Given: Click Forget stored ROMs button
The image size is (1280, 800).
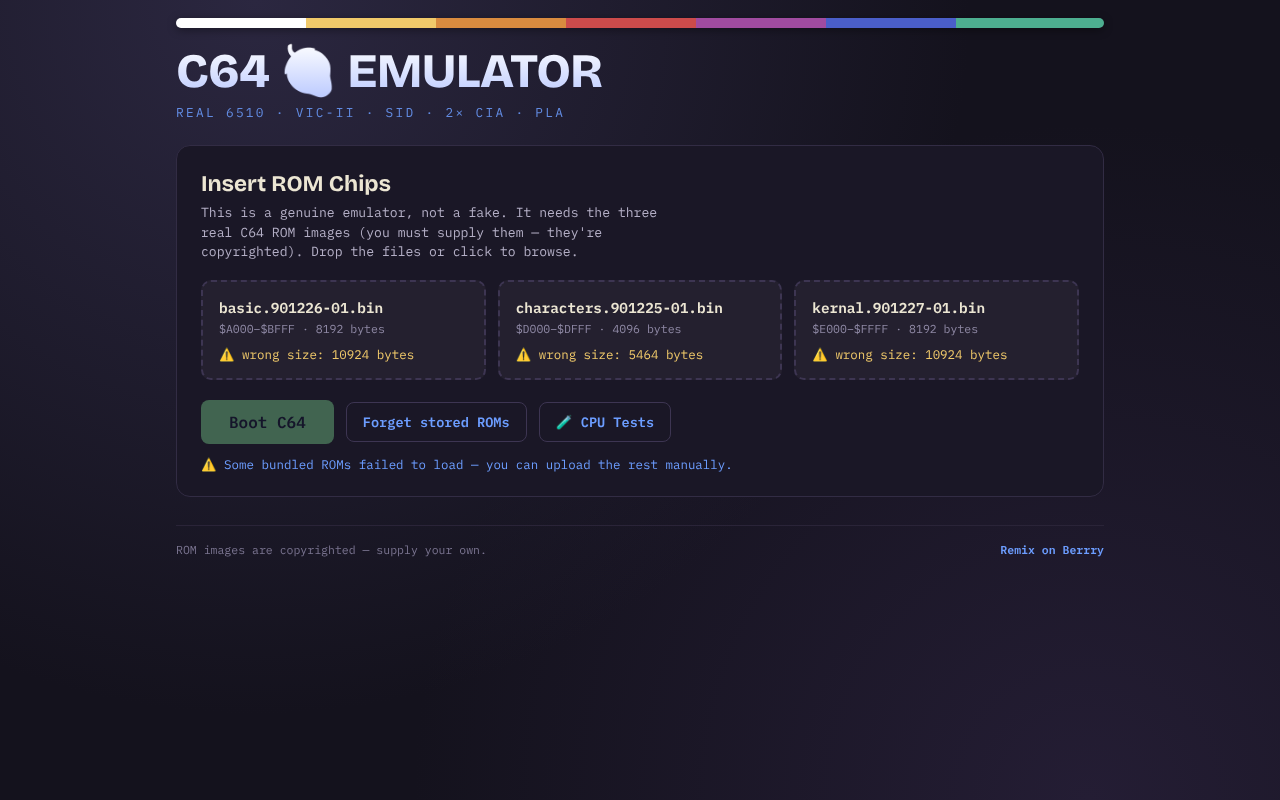Looking at the screenshot, I should click(x=436, y=422).
